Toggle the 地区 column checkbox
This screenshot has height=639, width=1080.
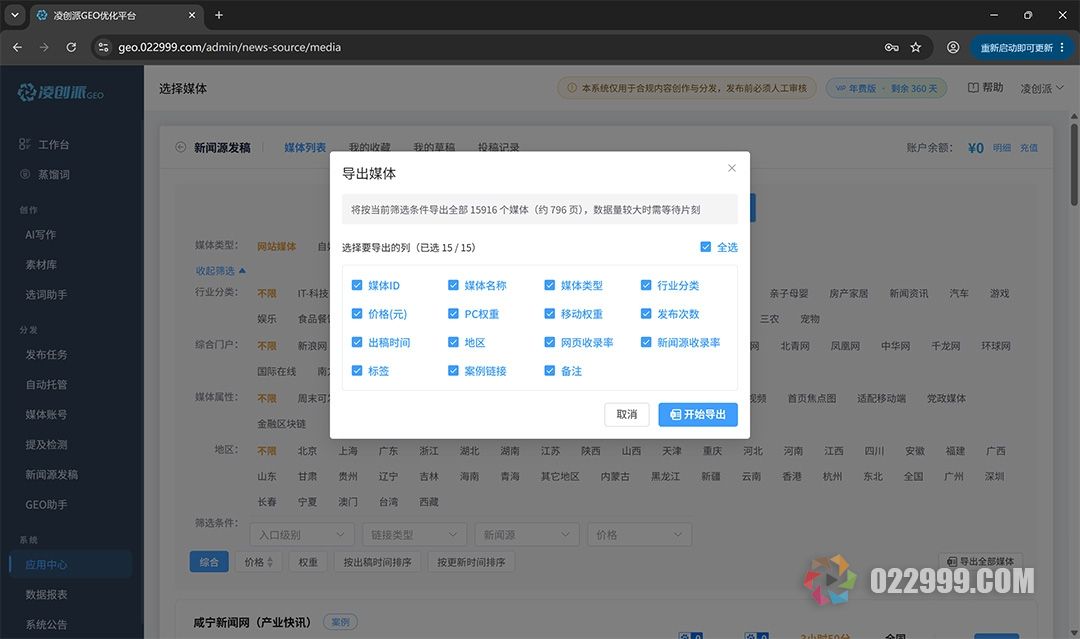point(453,342)
